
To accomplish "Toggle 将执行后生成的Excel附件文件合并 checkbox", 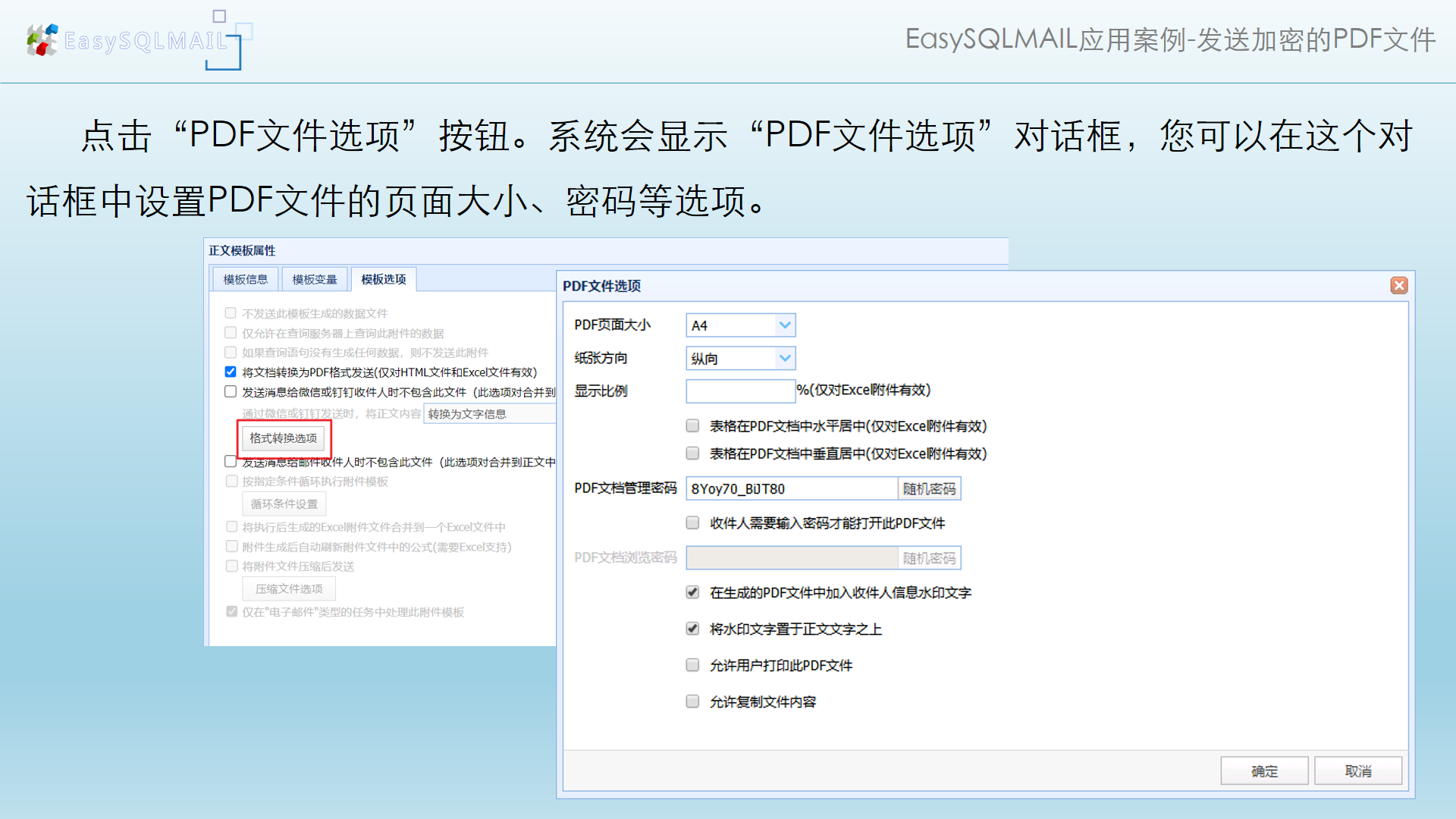I will coord(232,526).
